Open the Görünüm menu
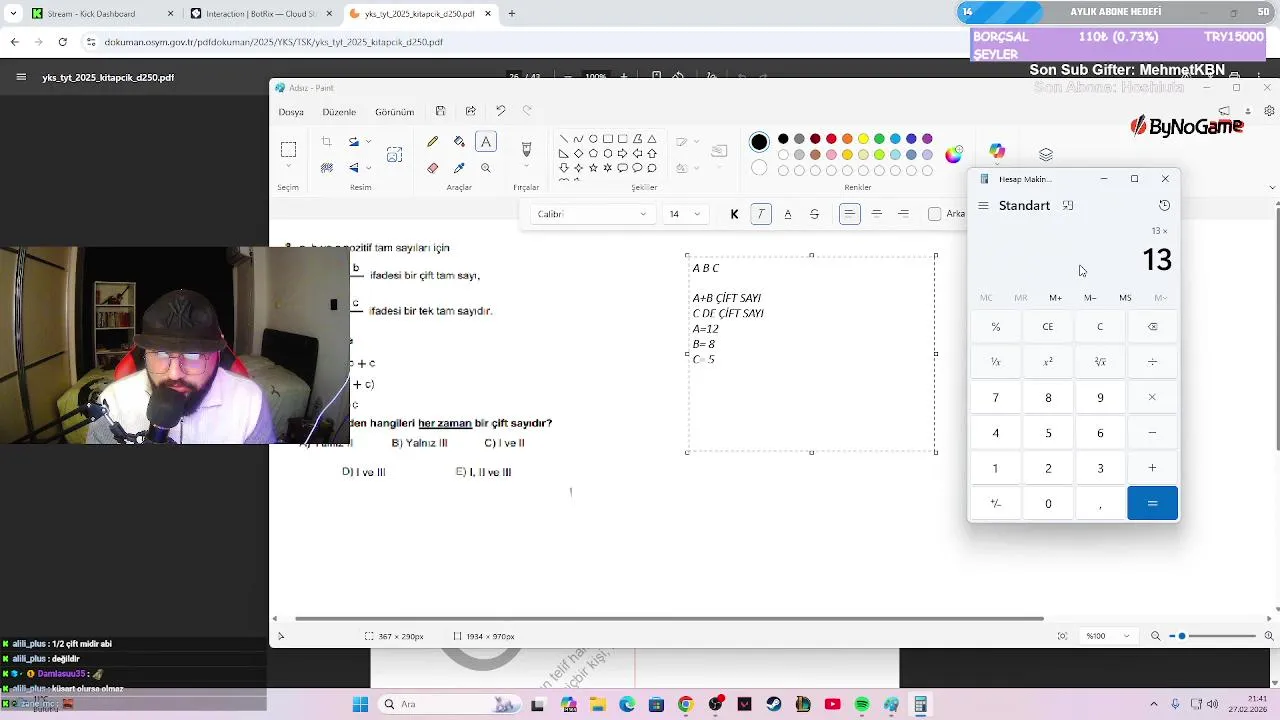The image size is (1280, 720). [394, 112]
